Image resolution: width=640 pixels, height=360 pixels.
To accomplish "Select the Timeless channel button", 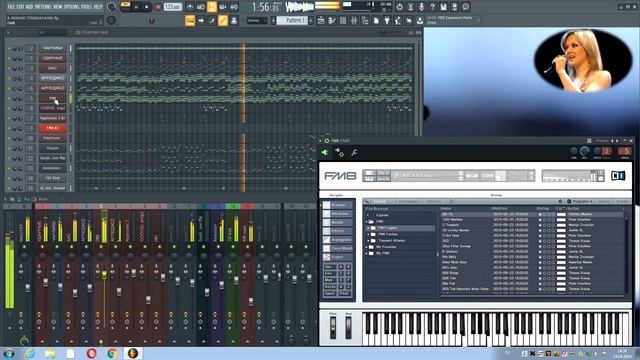I will tap(52, 138).
